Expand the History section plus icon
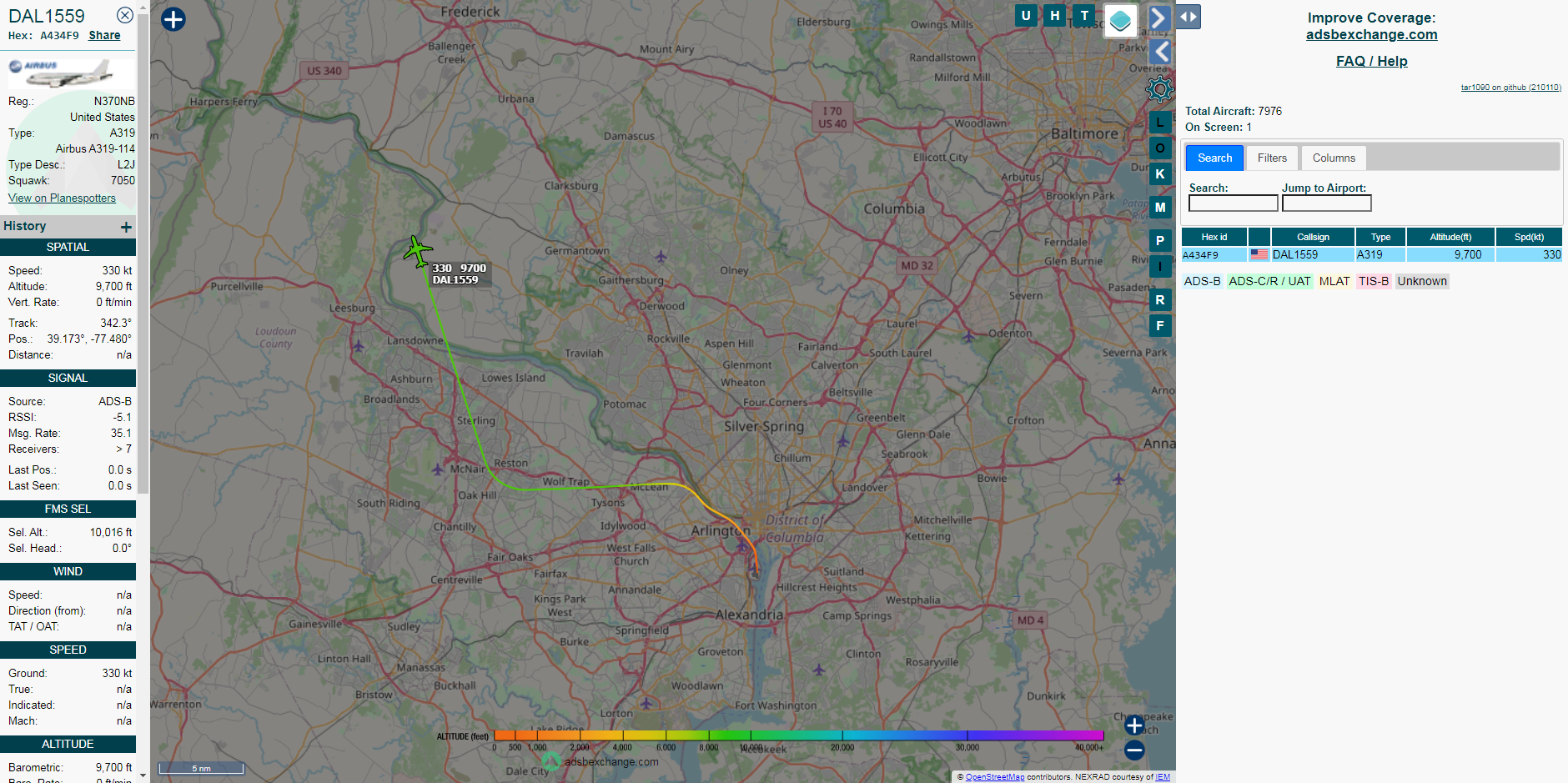The width and height of the screenshot is (1568, 783). (x=126, y=227)
